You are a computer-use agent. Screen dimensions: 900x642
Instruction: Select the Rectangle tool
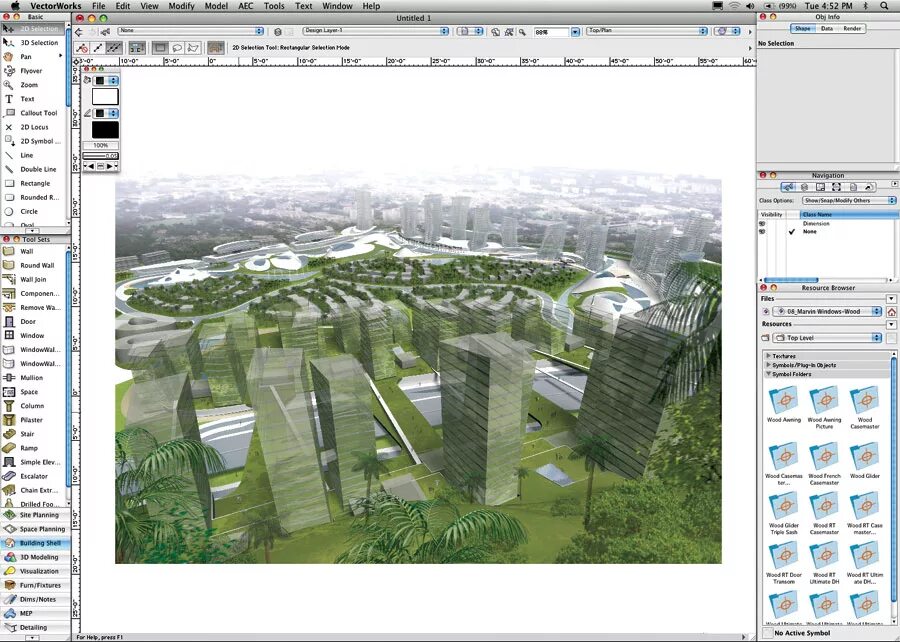click(33, 183)
